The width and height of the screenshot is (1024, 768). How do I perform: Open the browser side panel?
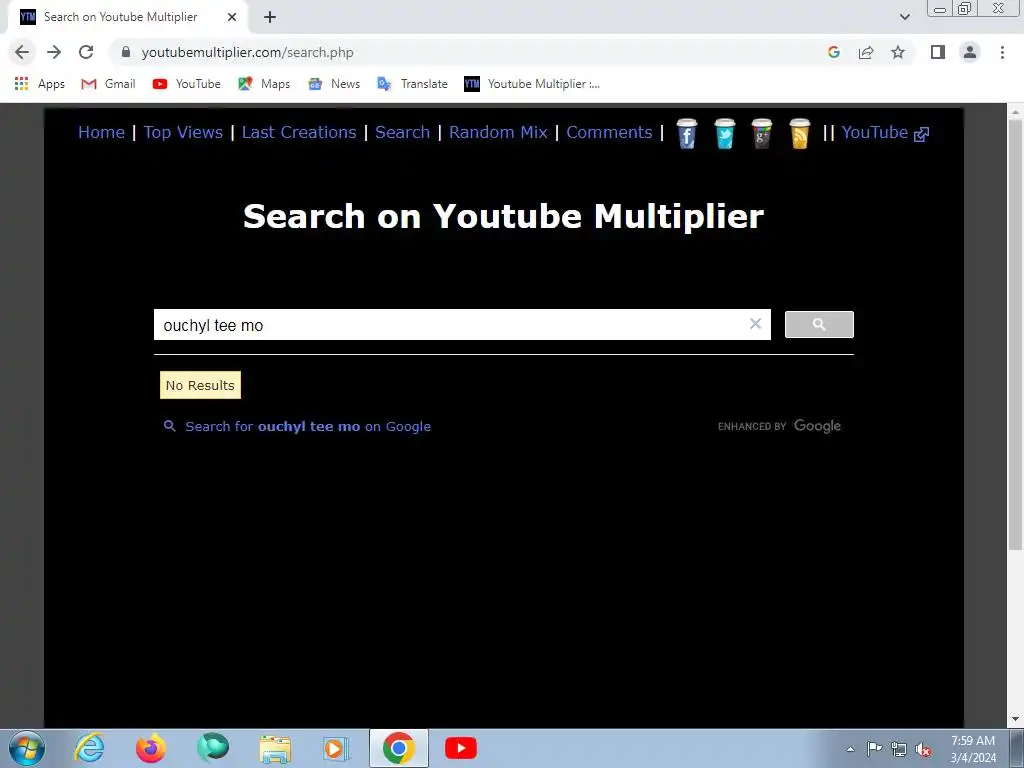(938, 52)
